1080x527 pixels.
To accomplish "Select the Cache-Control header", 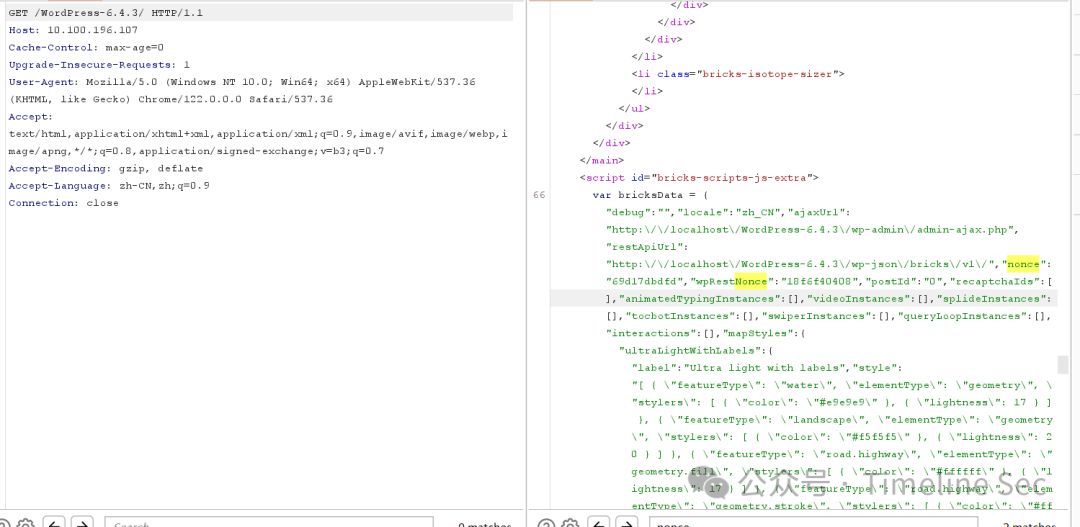I will (x=86, y=48).
